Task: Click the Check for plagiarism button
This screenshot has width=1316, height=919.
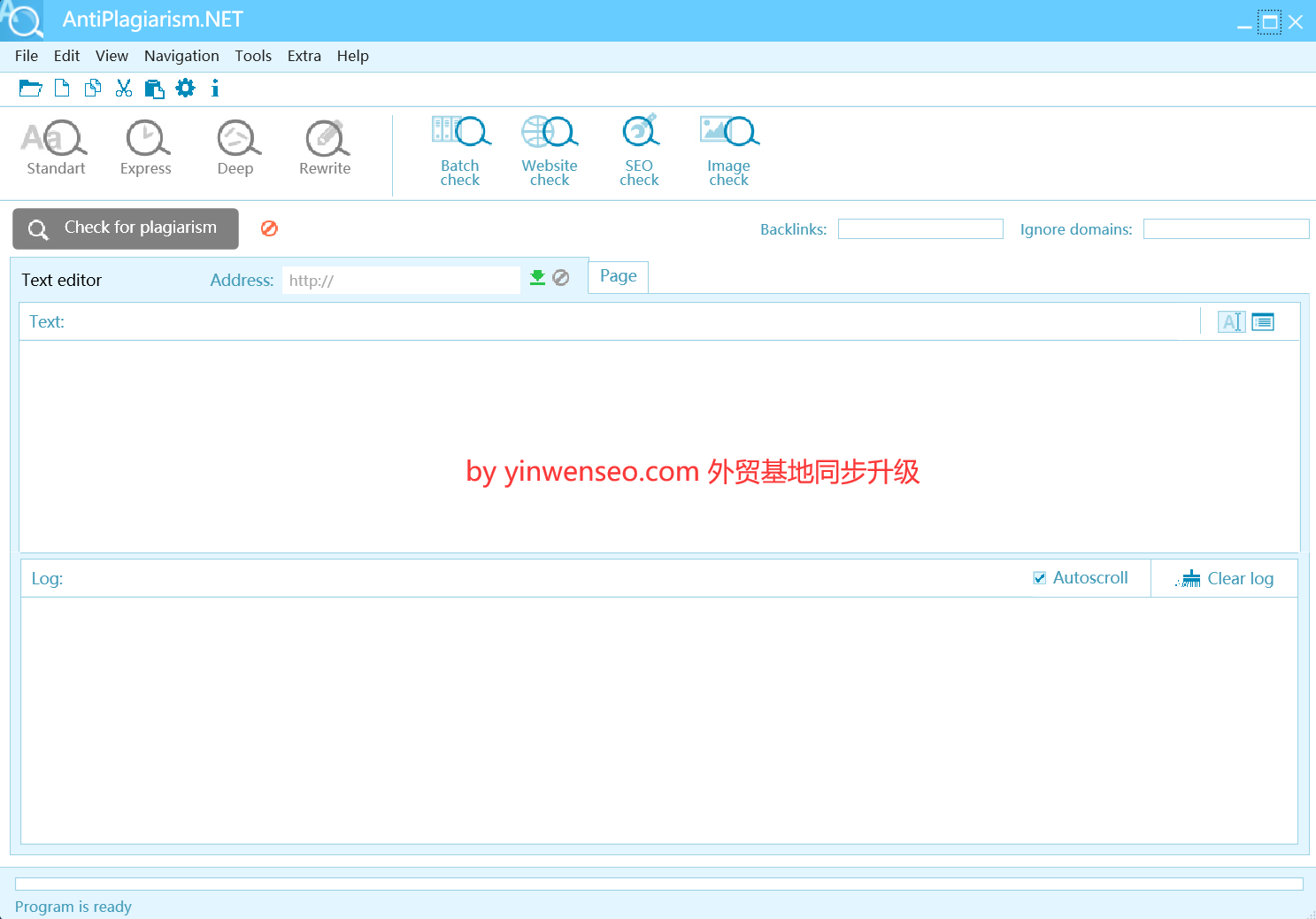Action: pyautogui.click(x=126, y=228)
